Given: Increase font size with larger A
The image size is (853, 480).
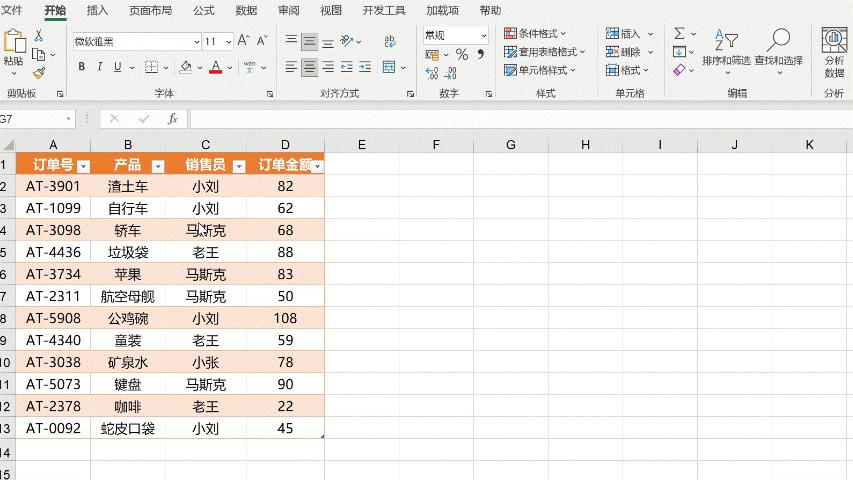Looking at the screenshot, I should 243,41.
